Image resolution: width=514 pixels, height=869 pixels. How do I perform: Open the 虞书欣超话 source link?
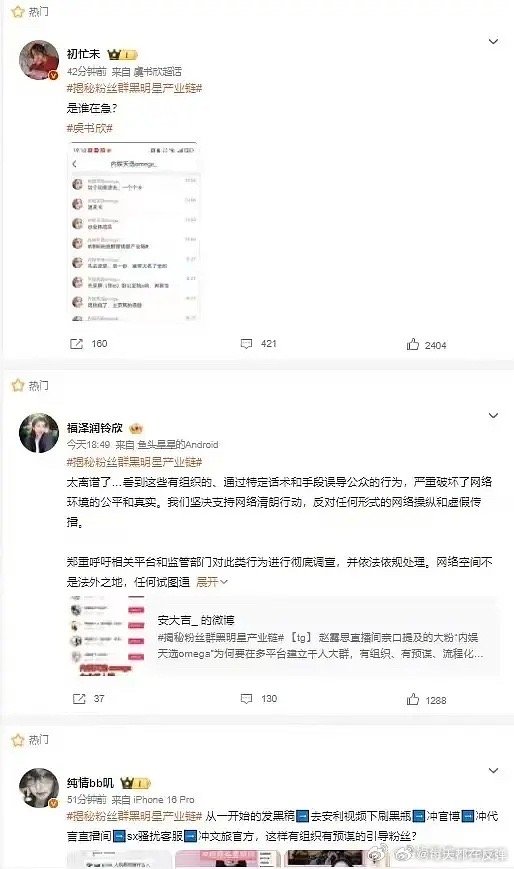(x=157, y=71)
